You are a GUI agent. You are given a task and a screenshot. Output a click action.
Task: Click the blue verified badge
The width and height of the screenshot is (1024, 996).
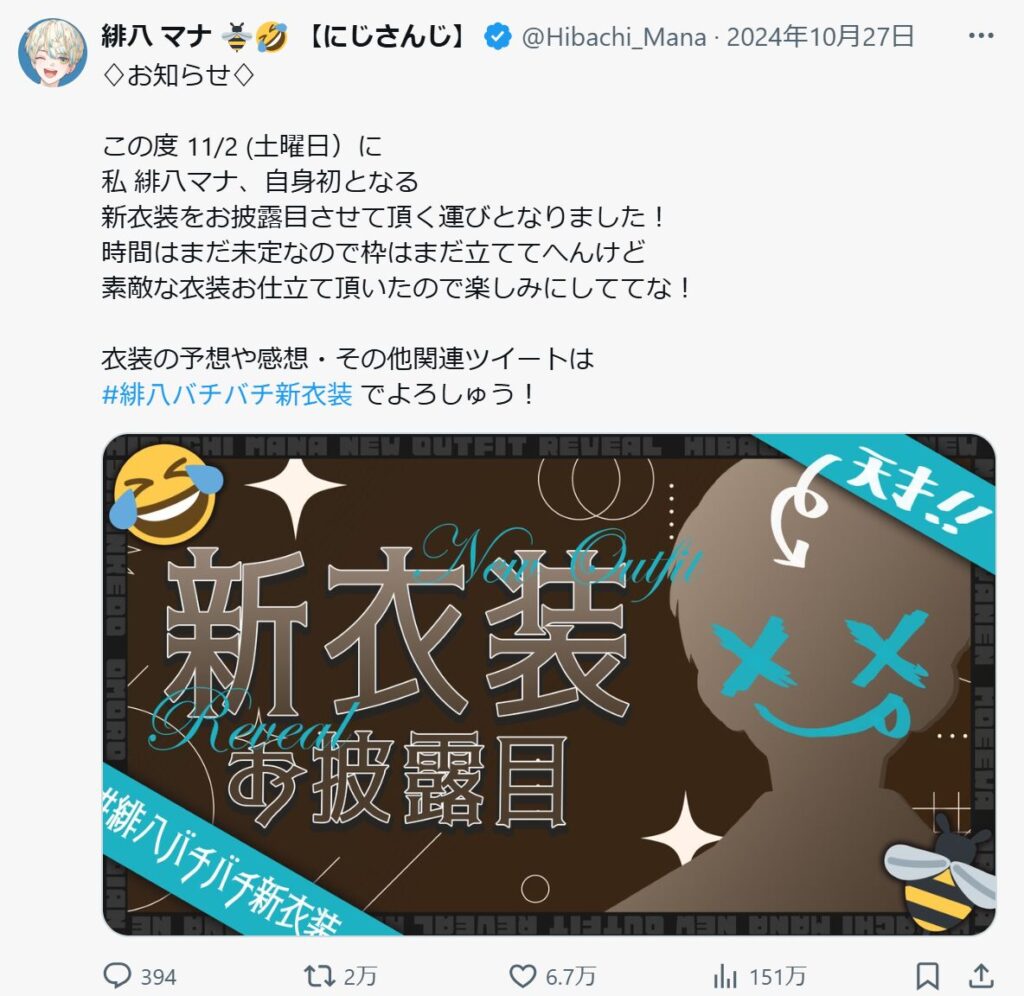[x=498, y=37]
